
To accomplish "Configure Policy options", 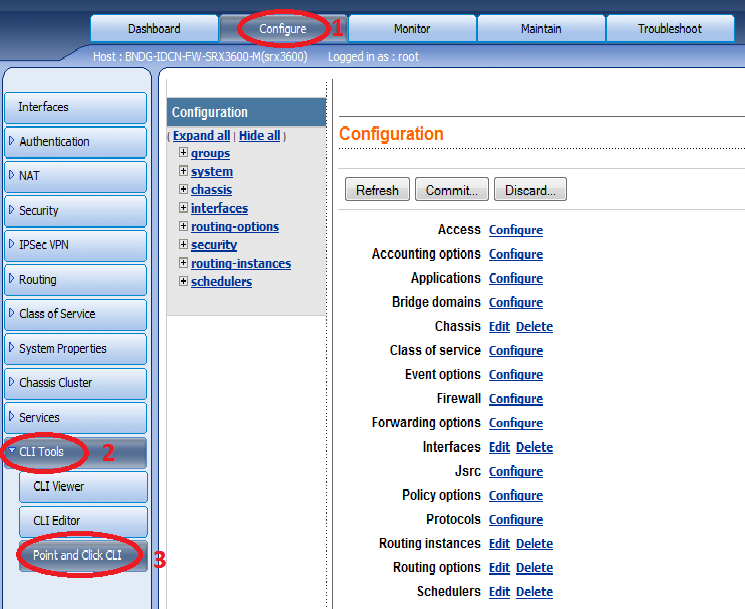I will [x=516, y=496].
